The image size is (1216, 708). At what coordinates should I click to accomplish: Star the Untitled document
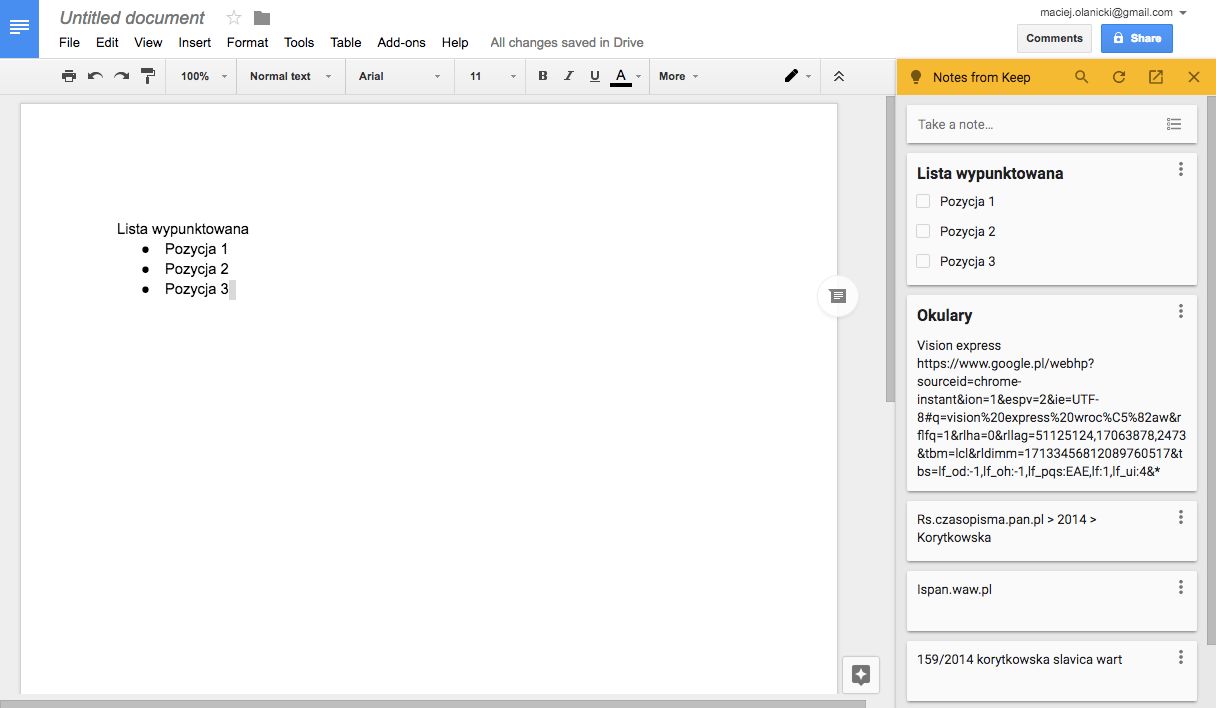tap(234, 18)
